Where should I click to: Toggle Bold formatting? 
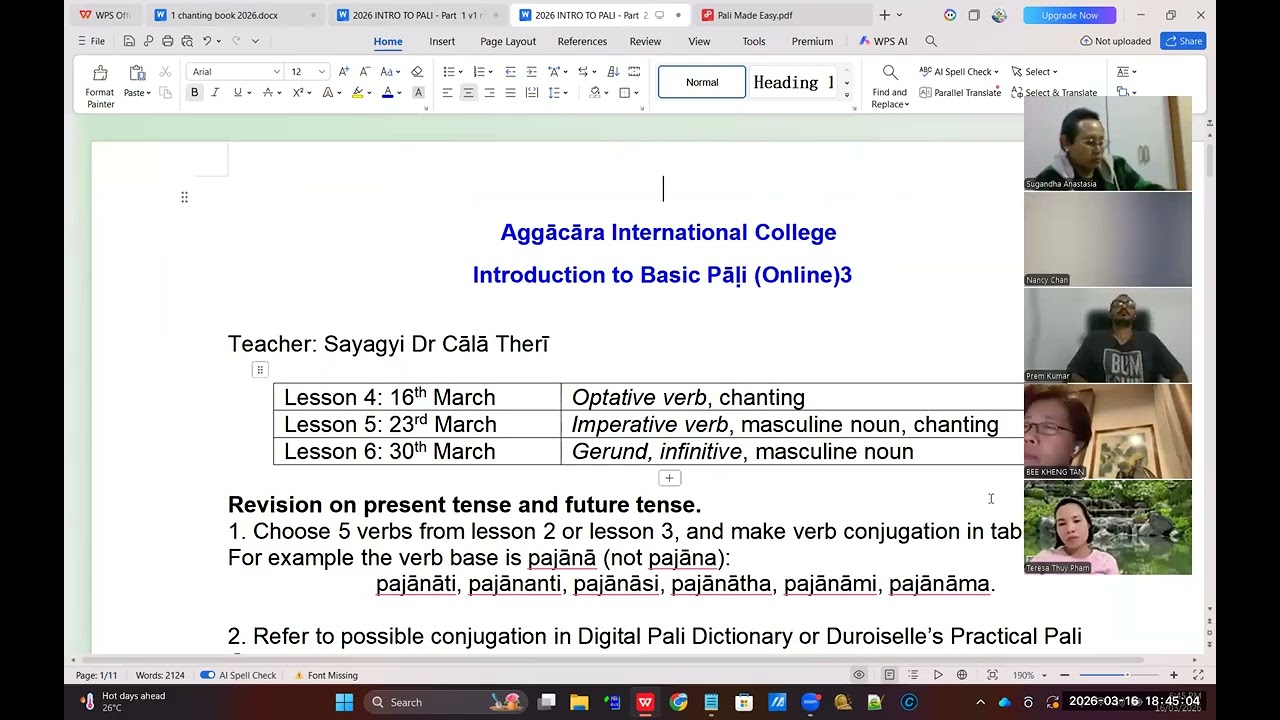tap(194, 93)
